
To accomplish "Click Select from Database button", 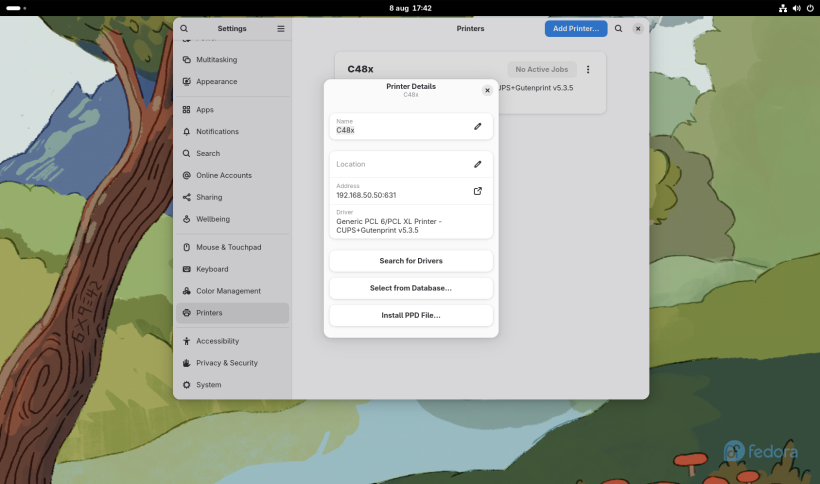I will (x=411, y=288).
